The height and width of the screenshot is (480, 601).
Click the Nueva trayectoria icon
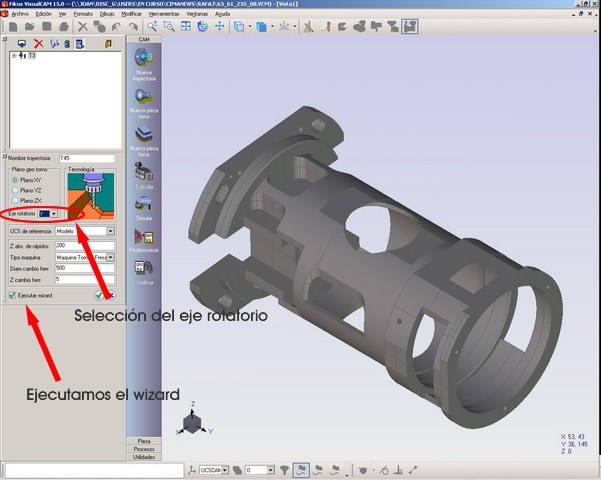(x=143, y=59)
